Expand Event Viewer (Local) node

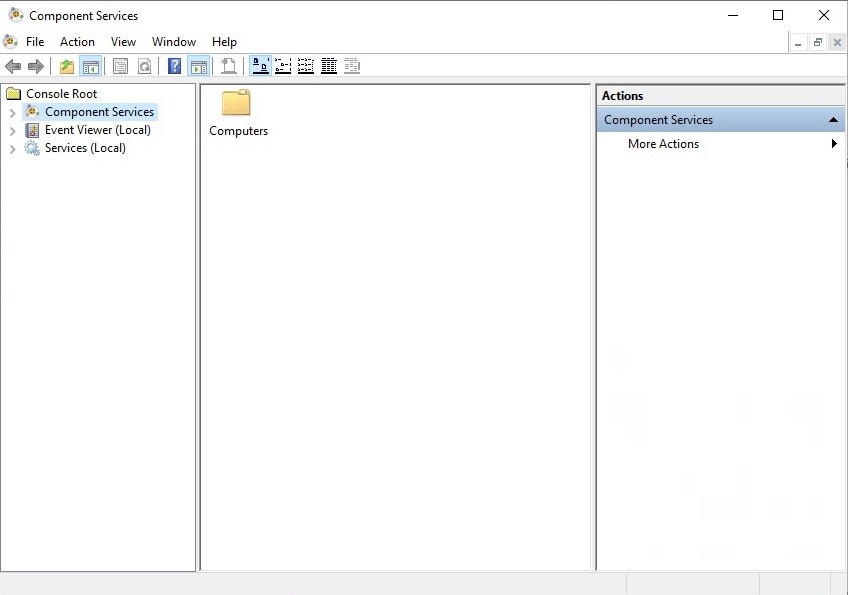[x=12, y=131]
